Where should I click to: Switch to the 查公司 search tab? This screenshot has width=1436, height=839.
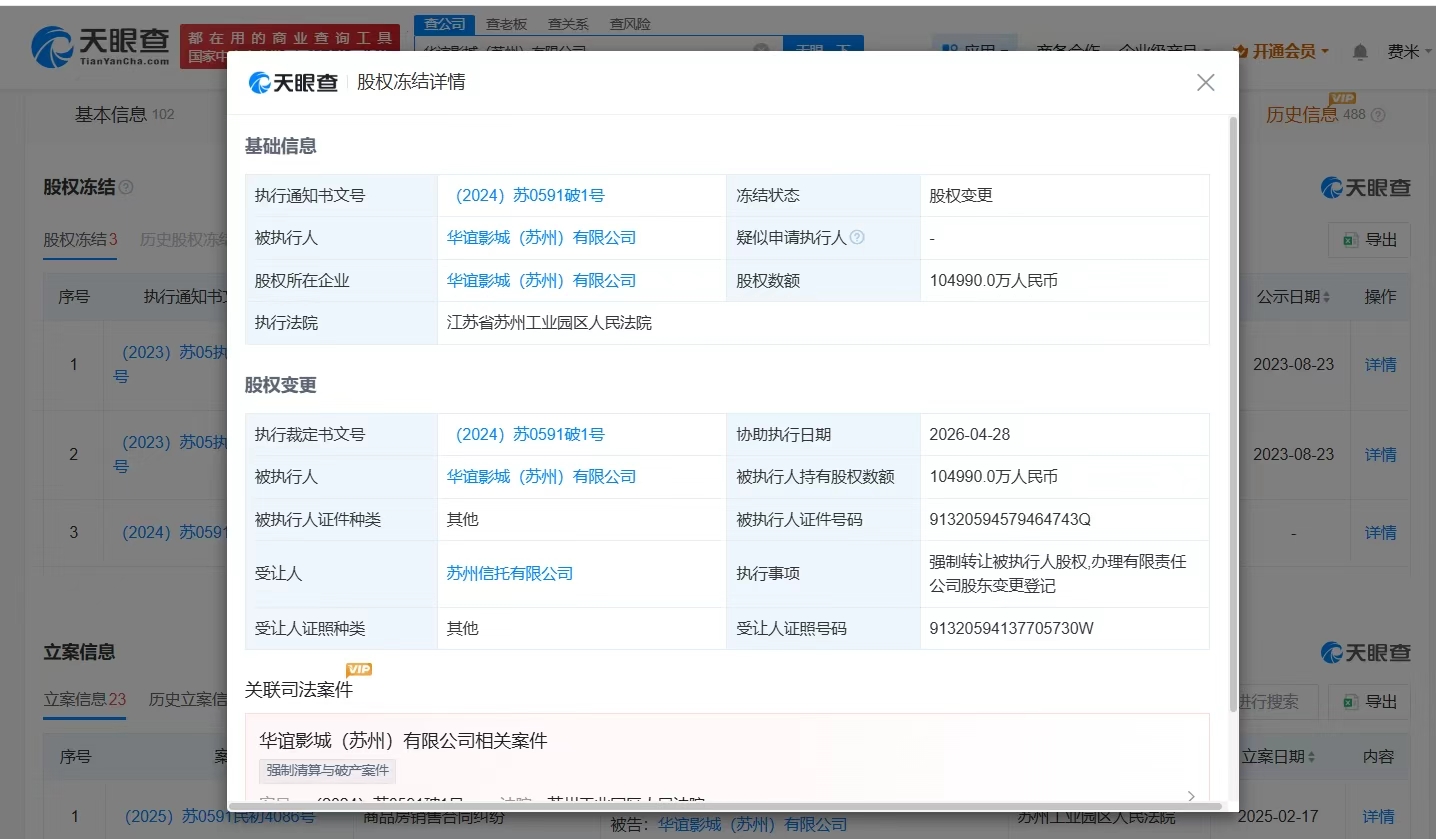[444, 24]
